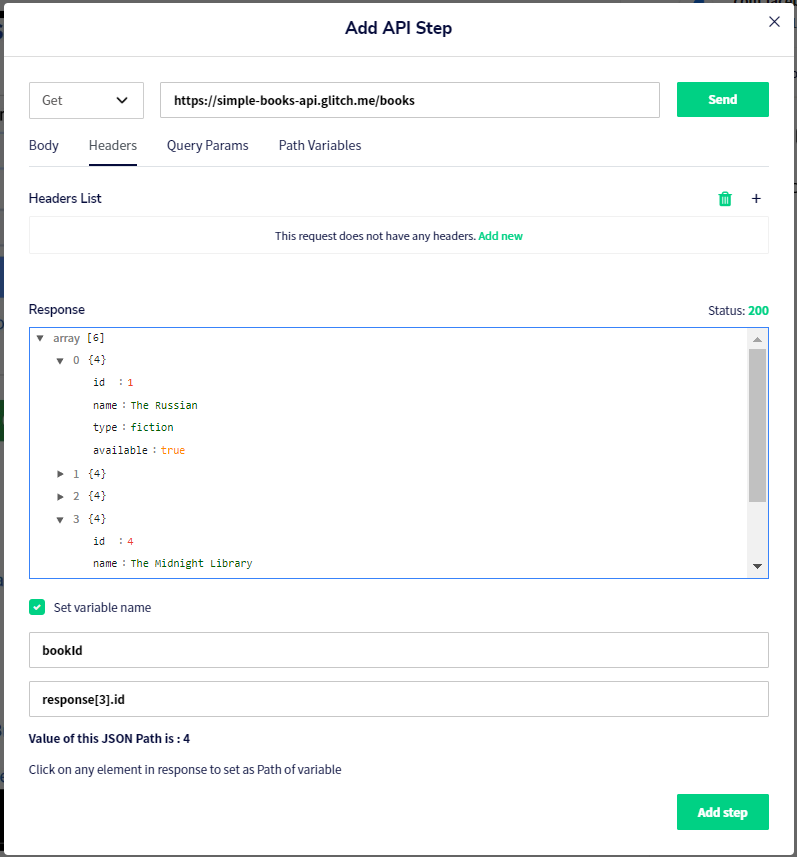Select 'The Russian' name value in response

[x=164, y=406]
